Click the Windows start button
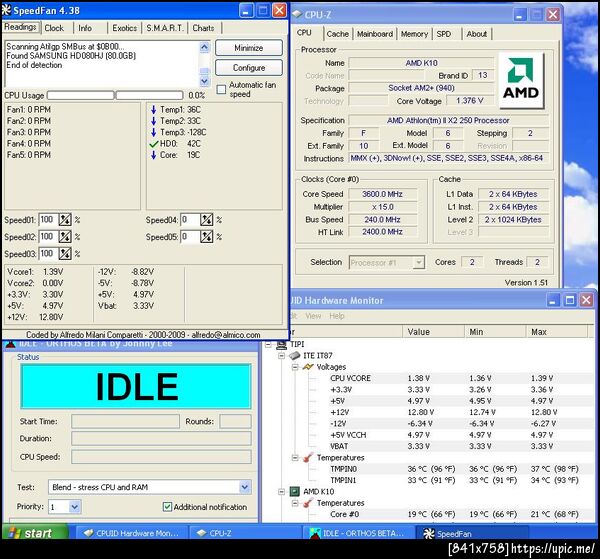The height and width of the screenshot is (559, 600). click(35, 533)
